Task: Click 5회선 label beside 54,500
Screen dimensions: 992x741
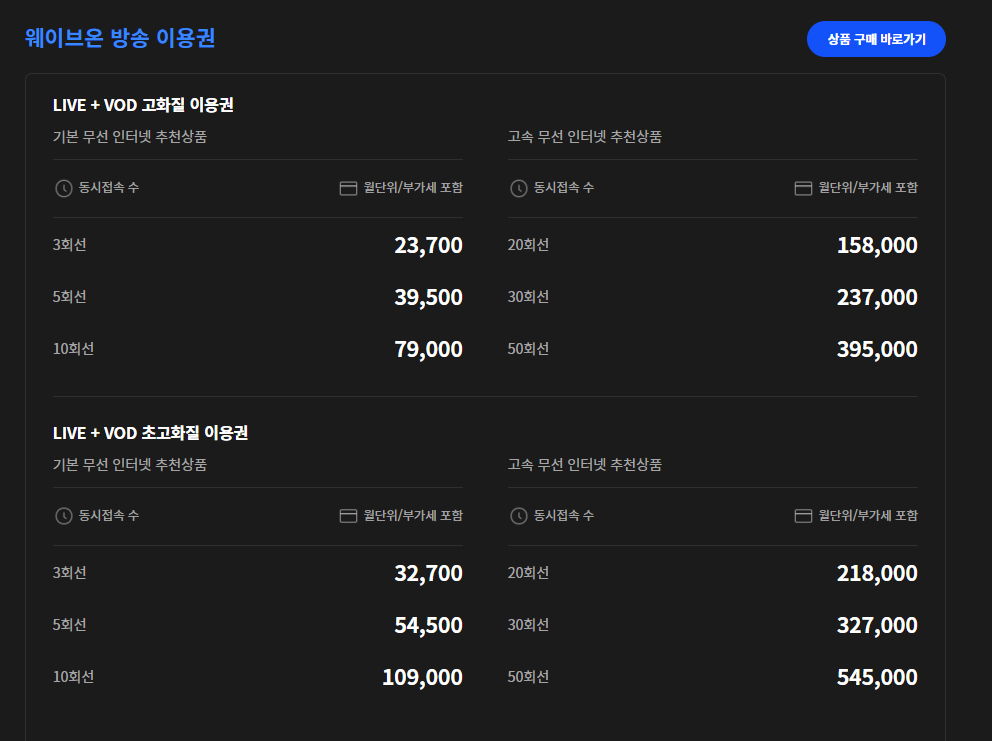Action: (70, 625)
